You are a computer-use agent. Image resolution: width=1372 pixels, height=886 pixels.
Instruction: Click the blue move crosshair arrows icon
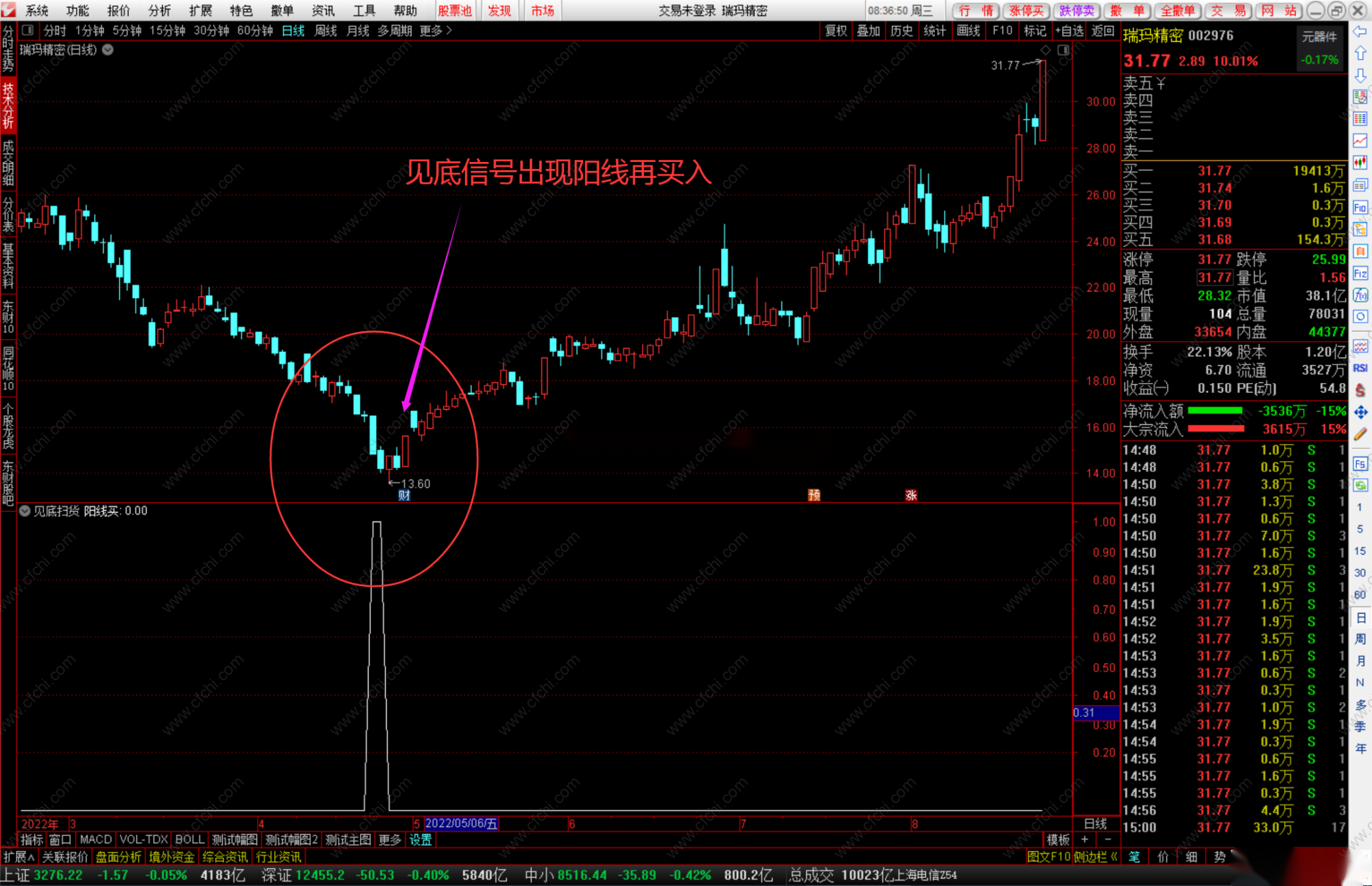point(1360,412)
